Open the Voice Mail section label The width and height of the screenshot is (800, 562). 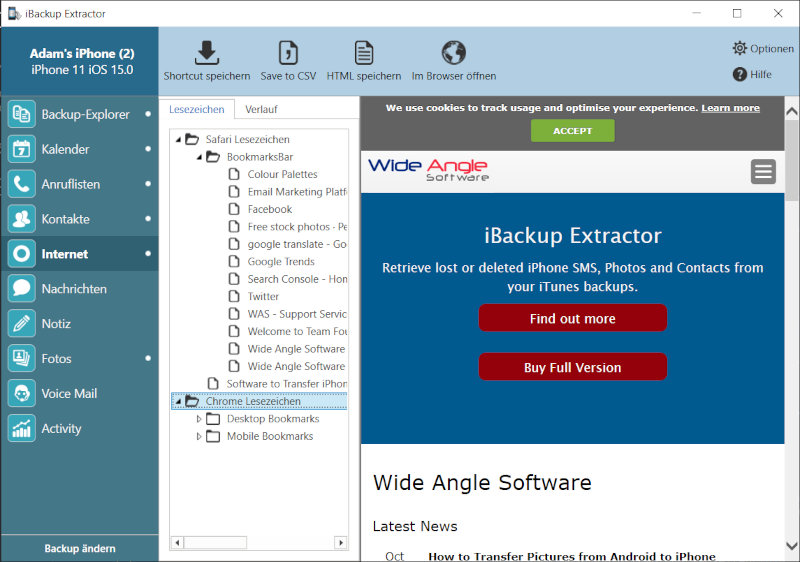[x=69, y=393]
